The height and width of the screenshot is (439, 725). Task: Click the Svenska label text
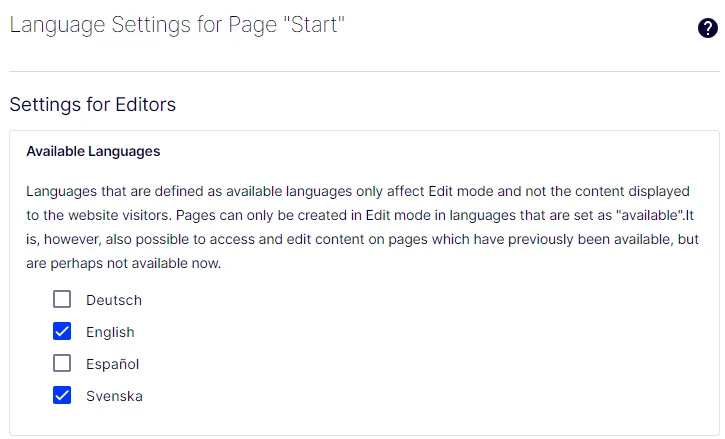114,396
